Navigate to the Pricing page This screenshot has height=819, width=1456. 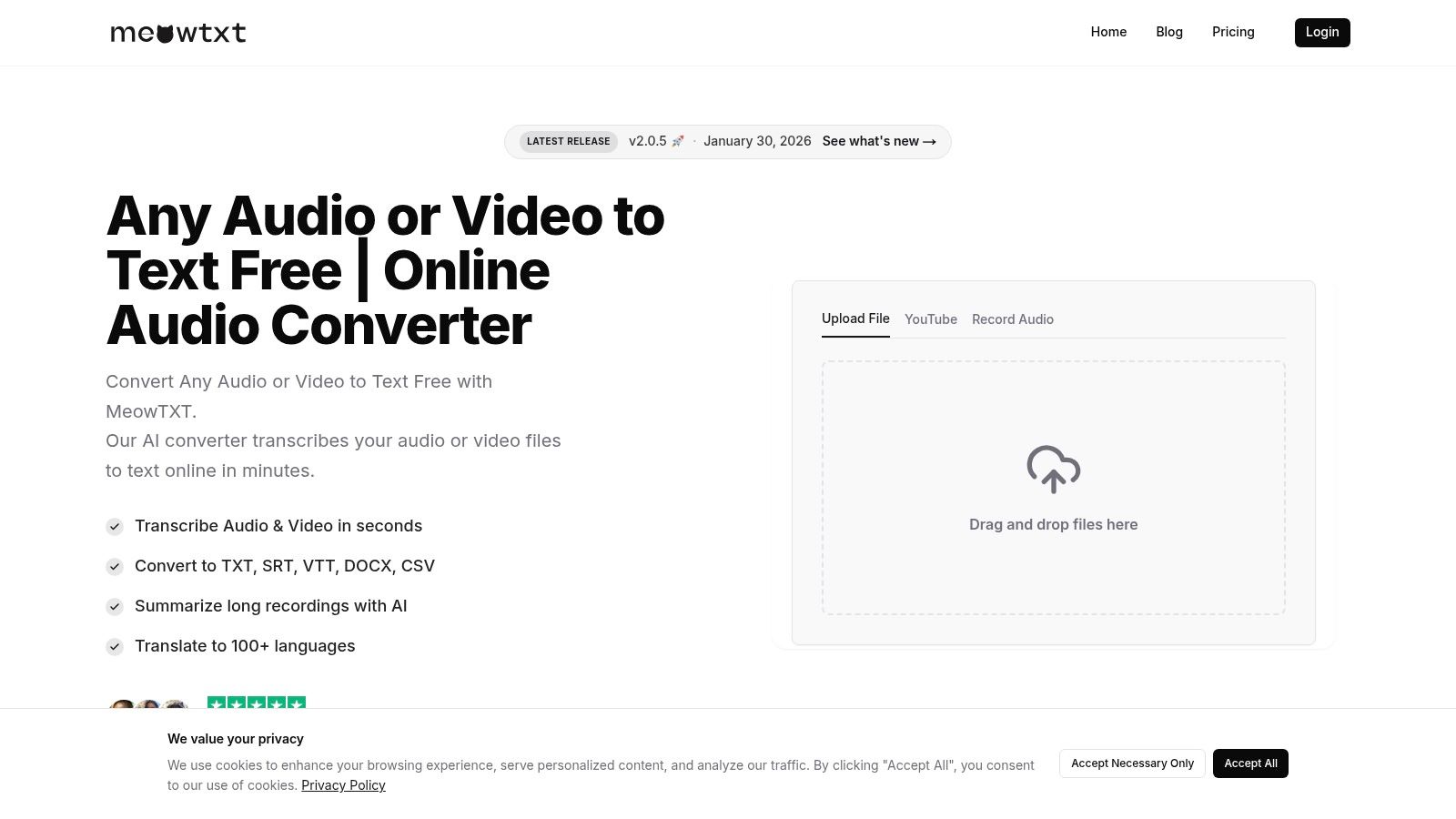click(x=1233, y=32)
